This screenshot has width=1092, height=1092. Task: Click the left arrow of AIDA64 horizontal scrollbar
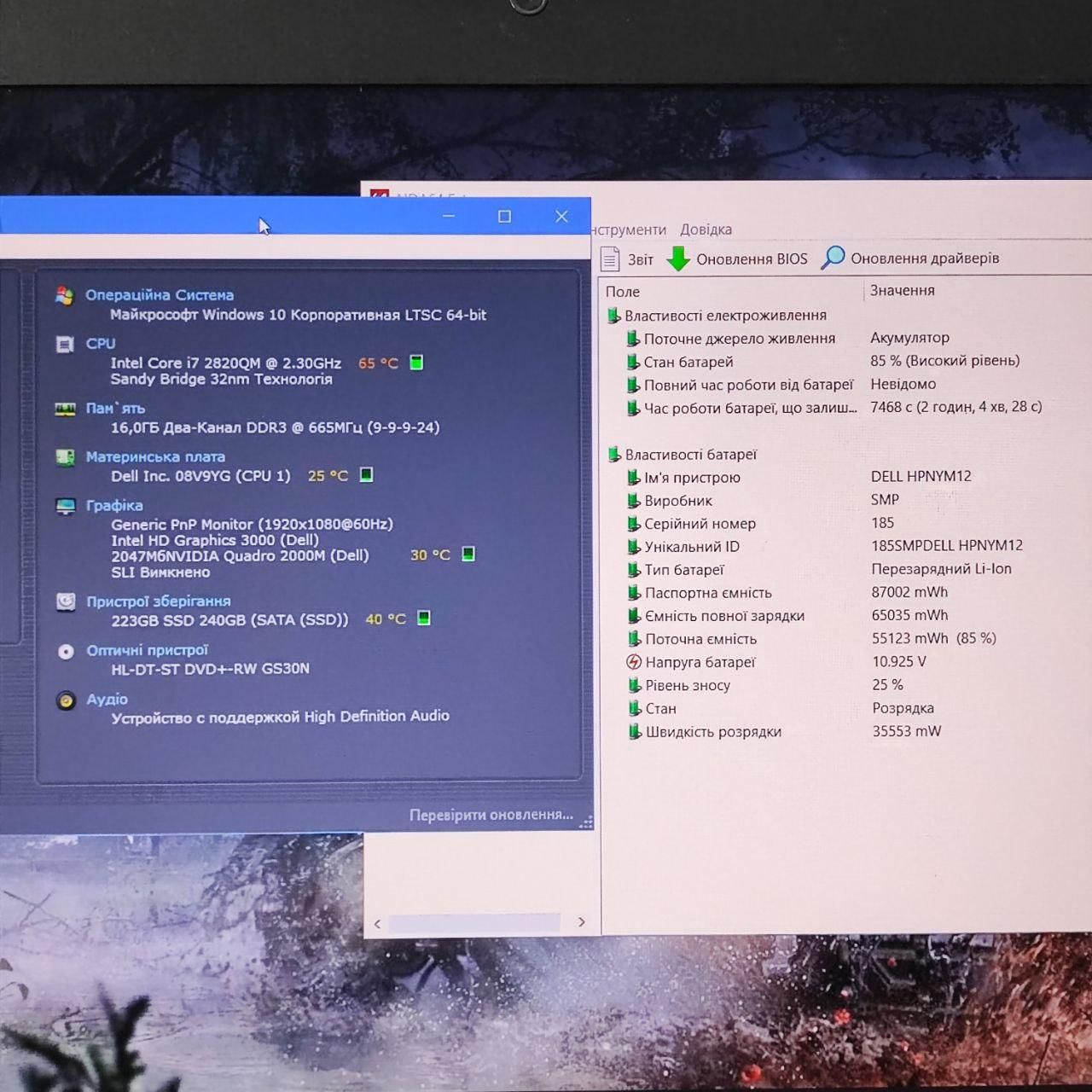pyautogui.click(x=377, y=923)
